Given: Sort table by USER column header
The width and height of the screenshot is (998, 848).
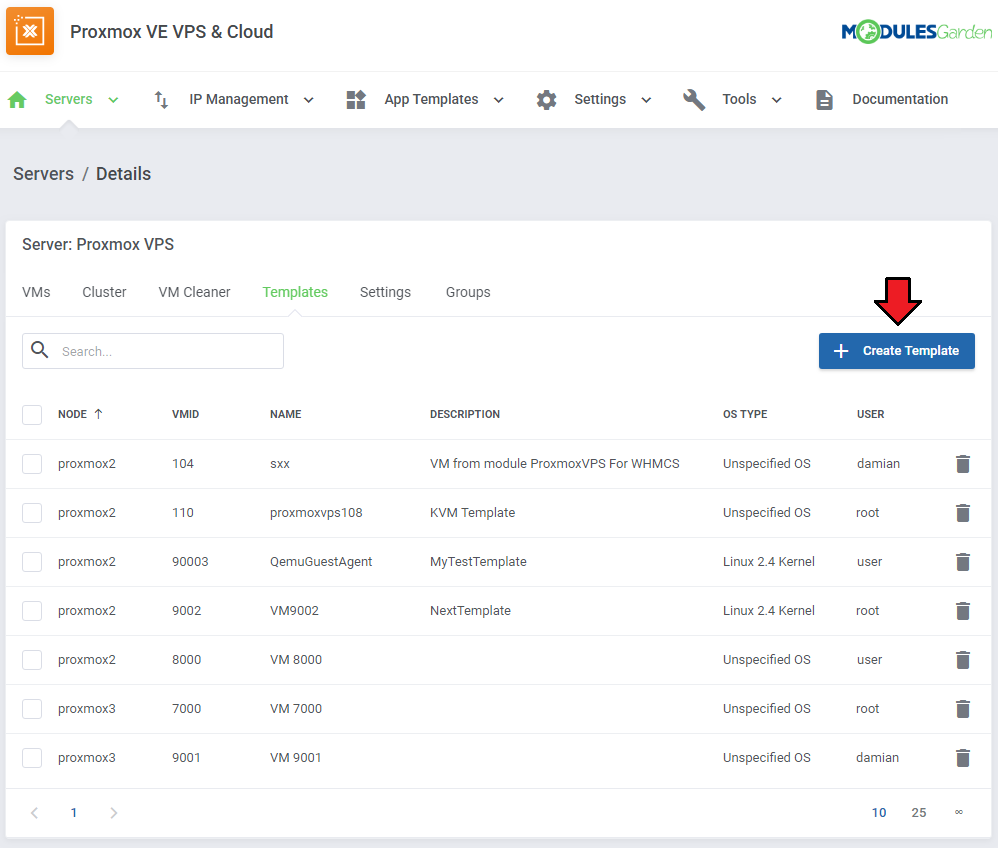Looking at the screenshot, I should (x=870, y=414).
